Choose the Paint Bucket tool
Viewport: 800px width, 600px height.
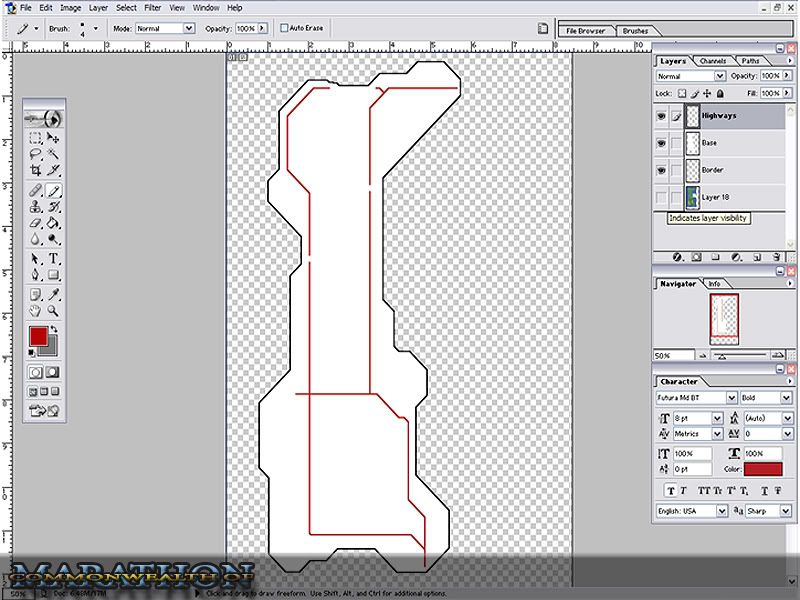(54, 223)
